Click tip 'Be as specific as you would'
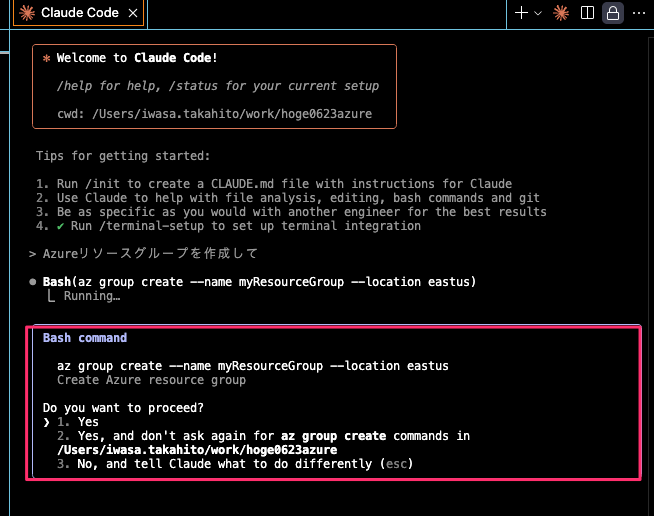 pyautogui.click(x=291, y=212)
